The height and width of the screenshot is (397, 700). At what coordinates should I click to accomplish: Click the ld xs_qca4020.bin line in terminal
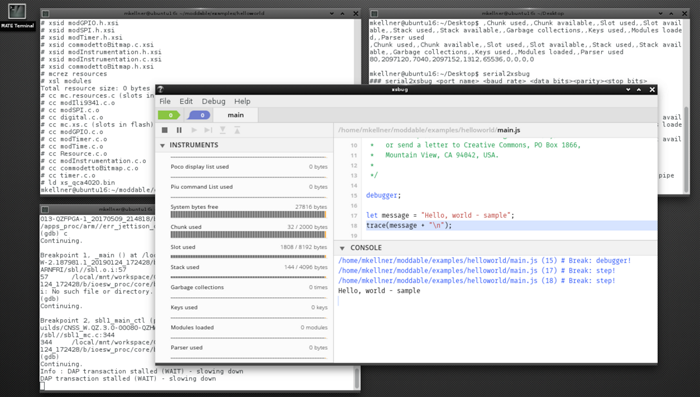(78, 183)
